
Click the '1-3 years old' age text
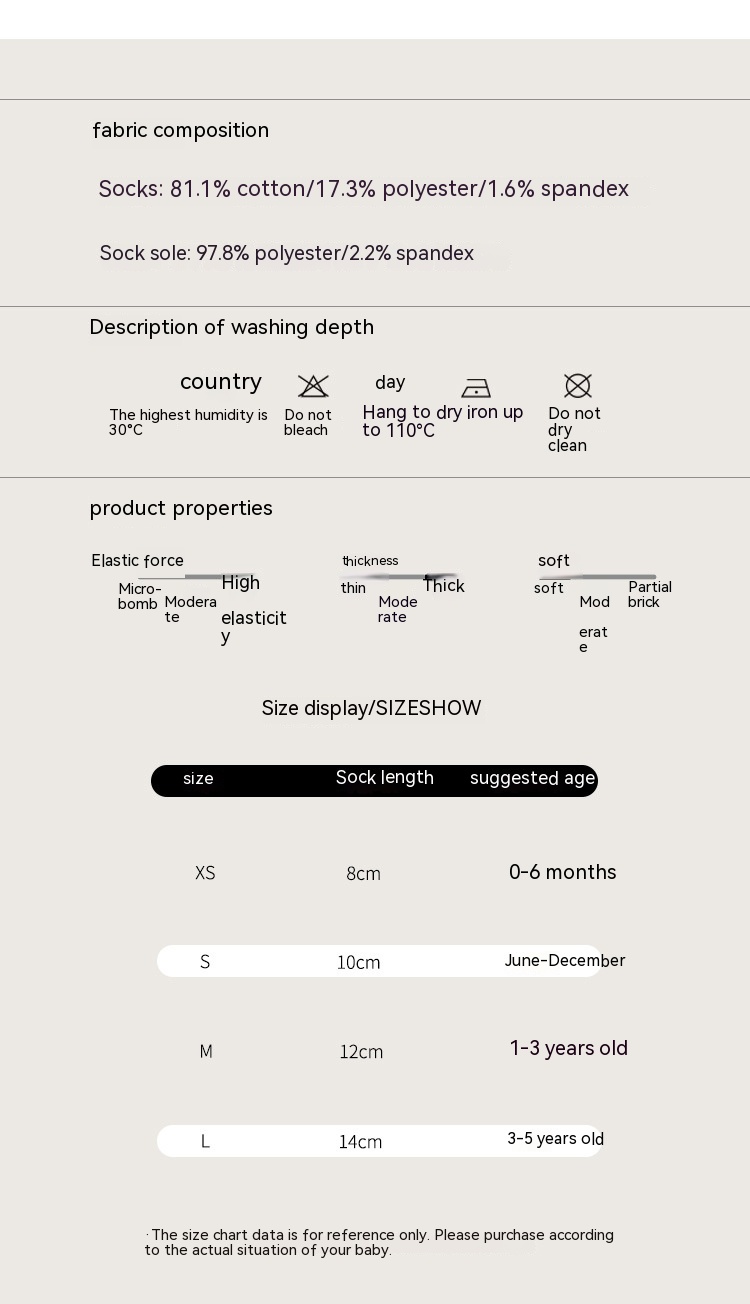pyautogui.click(x=568, y=1048)
